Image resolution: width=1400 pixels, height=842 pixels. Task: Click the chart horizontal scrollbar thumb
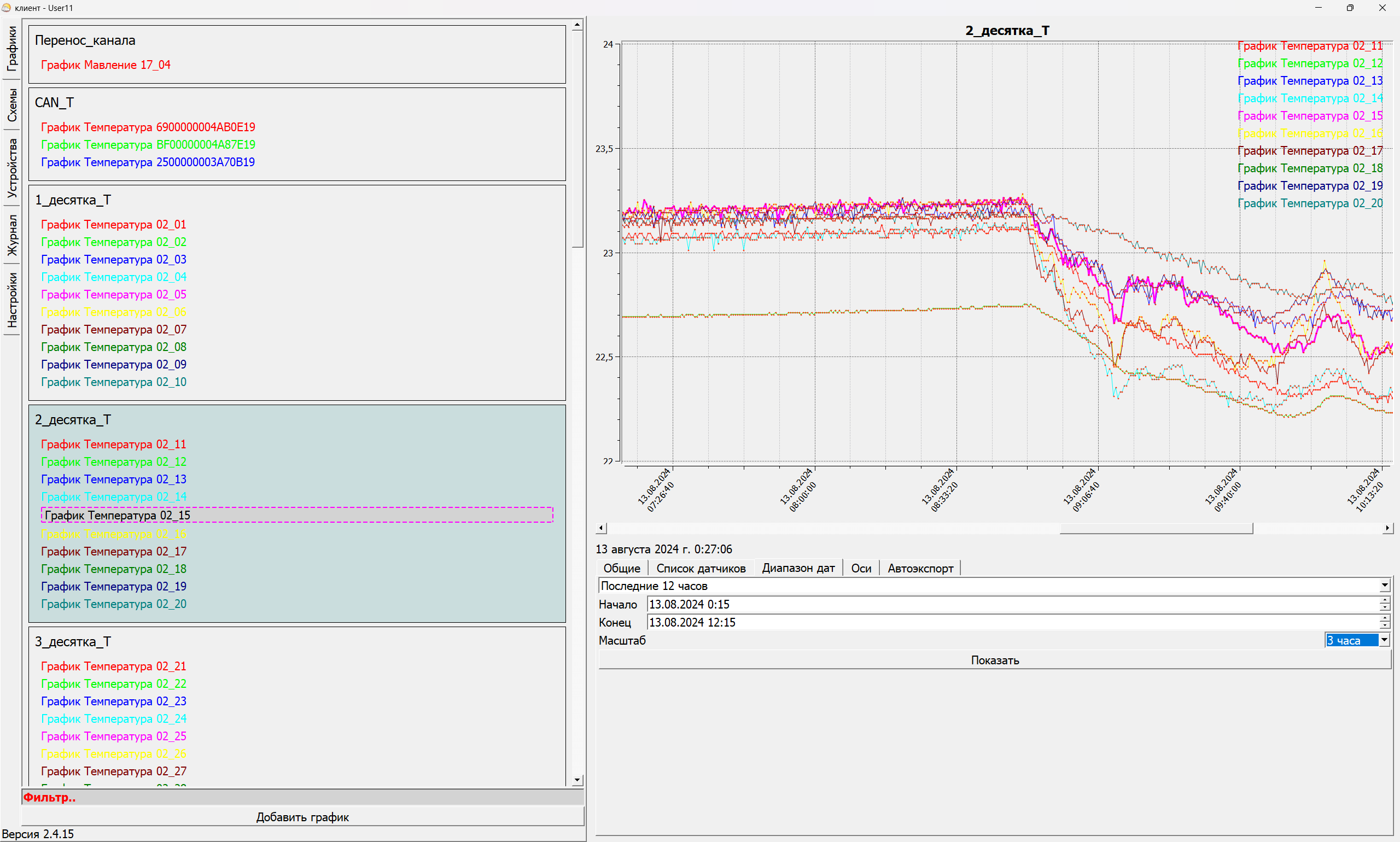[x=1156, y=528]
